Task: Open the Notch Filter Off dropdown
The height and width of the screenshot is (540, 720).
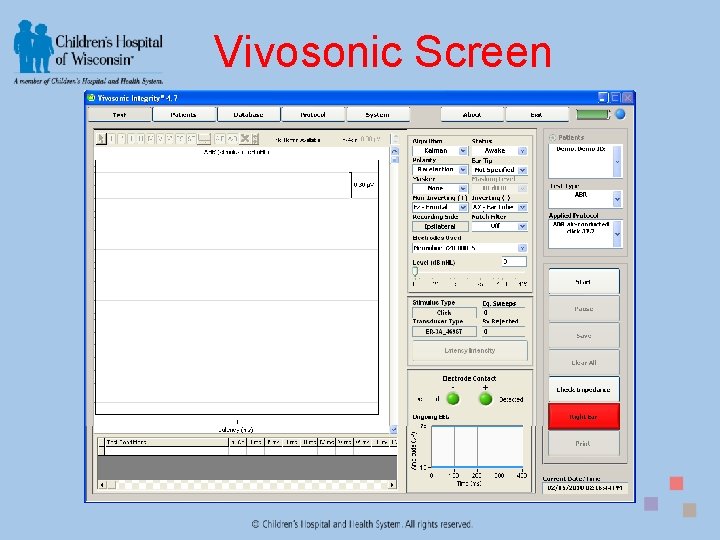Action: click(x=522, y=226)
